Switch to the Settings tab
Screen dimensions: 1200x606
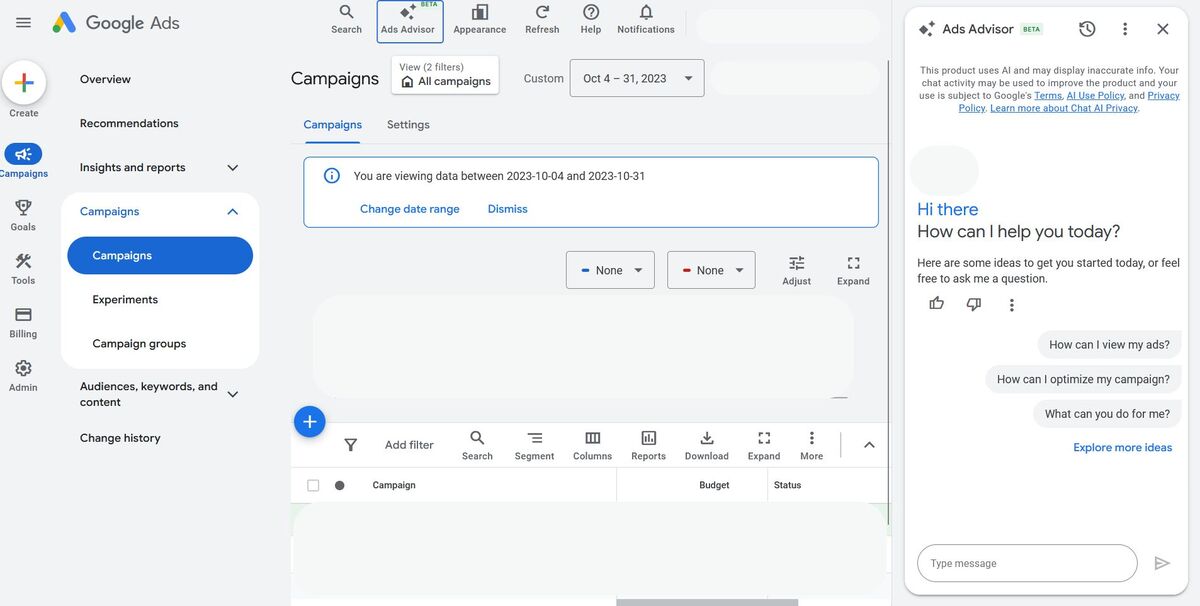point(408,125)
